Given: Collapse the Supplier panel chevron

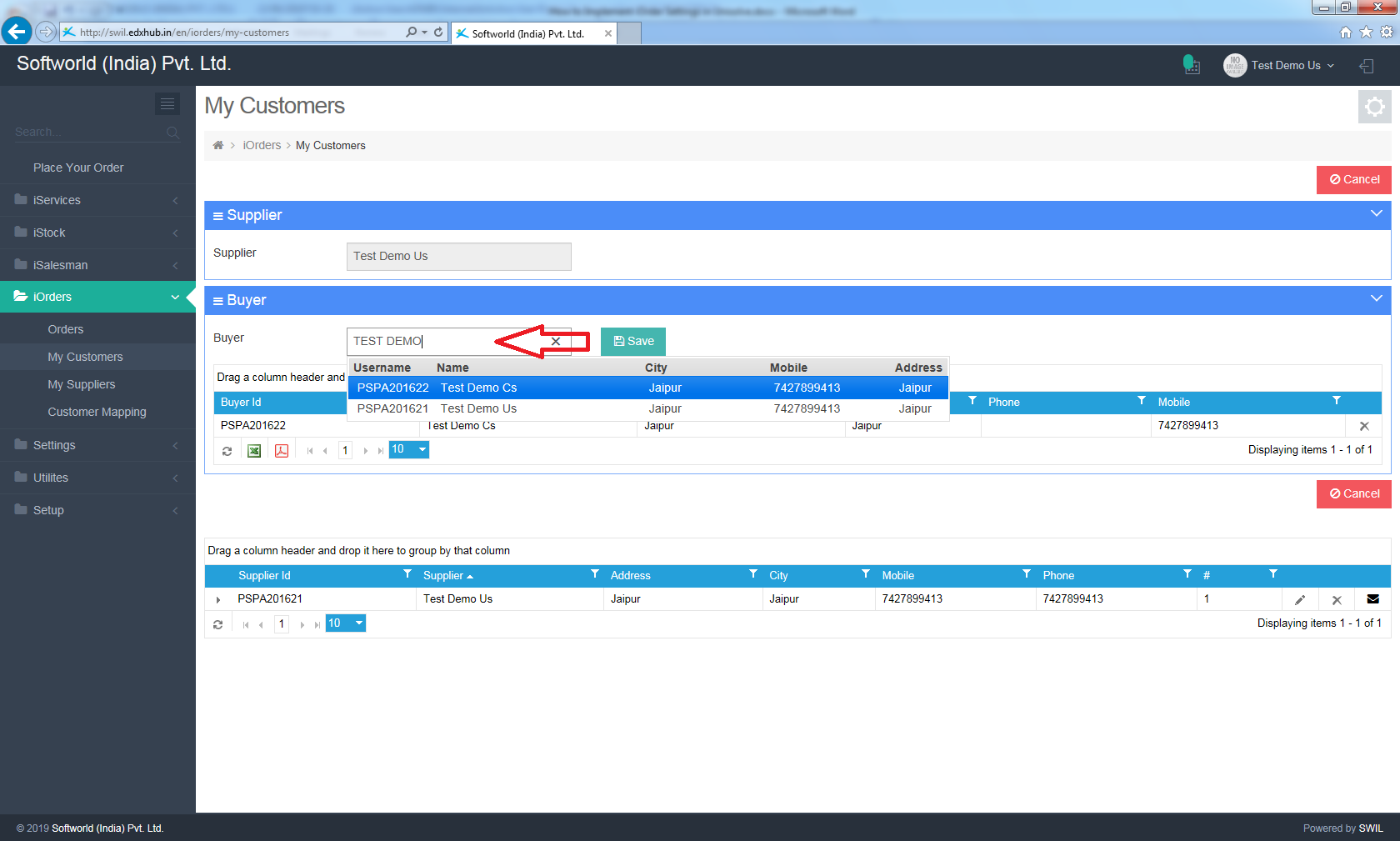Looking at the screenshot, I should tap(1376, 214).
